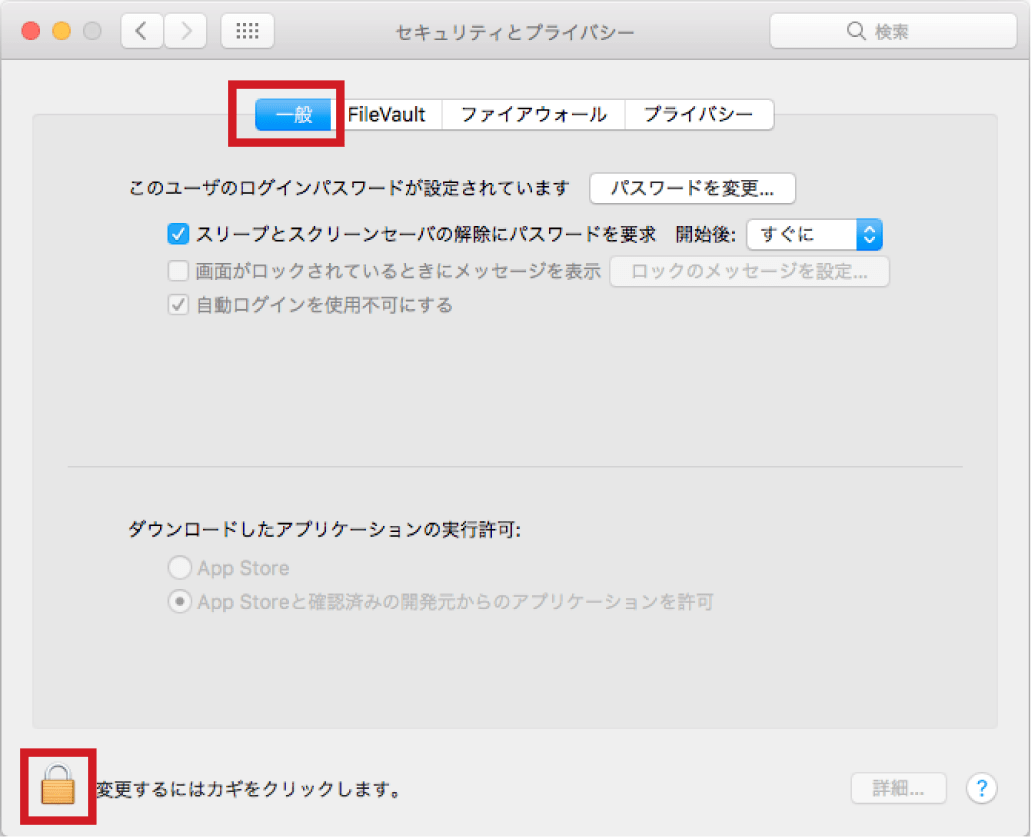The width and height of the screenshot is (1032, 838).
Task: Click the padlock icon to unlock changes
Action: pyautogui.click(x=58, y=786)
